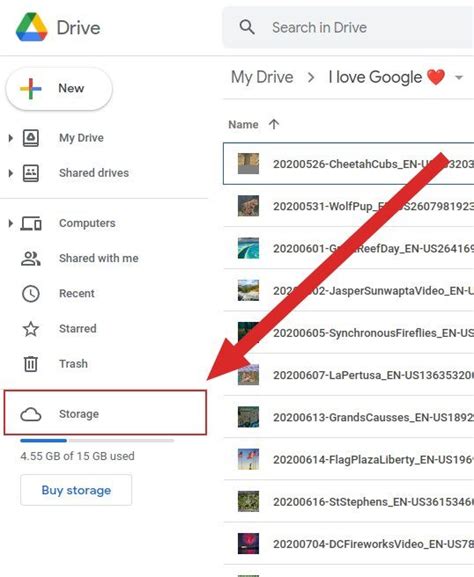This screenshot has width=474, height=577.
Task: Open Trash in sidebar
Action: click(73, 364)
